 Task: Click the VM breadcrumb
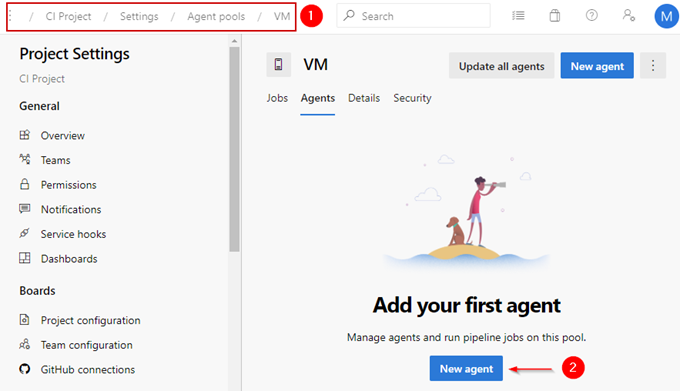point(282,16)
